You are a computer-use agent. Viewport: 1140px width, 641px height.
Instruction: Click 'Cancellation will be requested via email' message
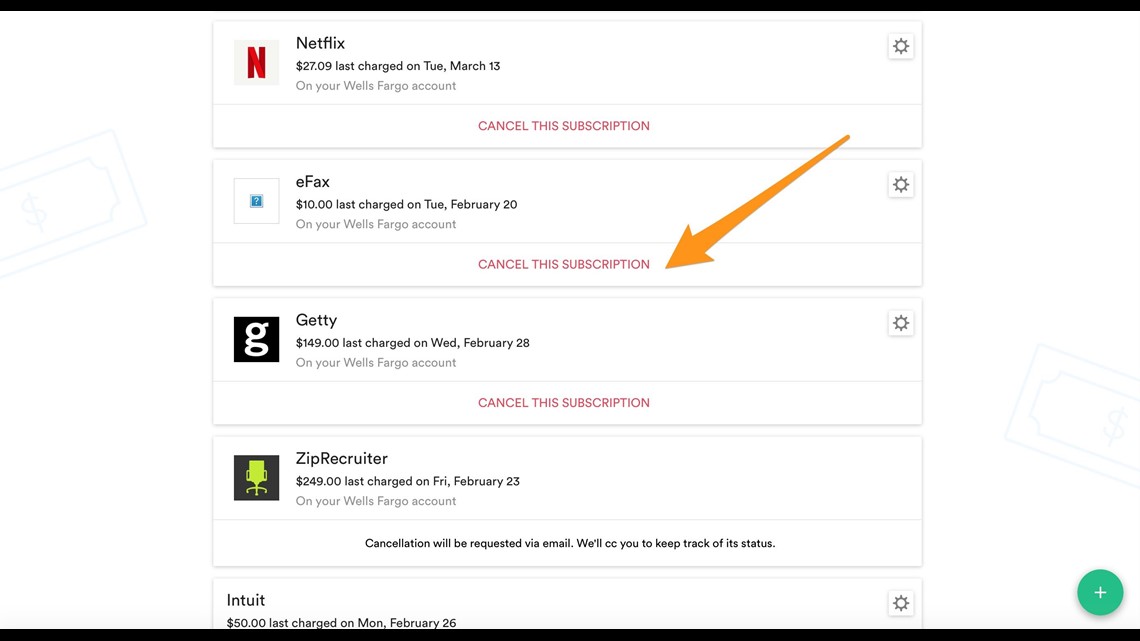pyautogui.click(x=570, y=544)
